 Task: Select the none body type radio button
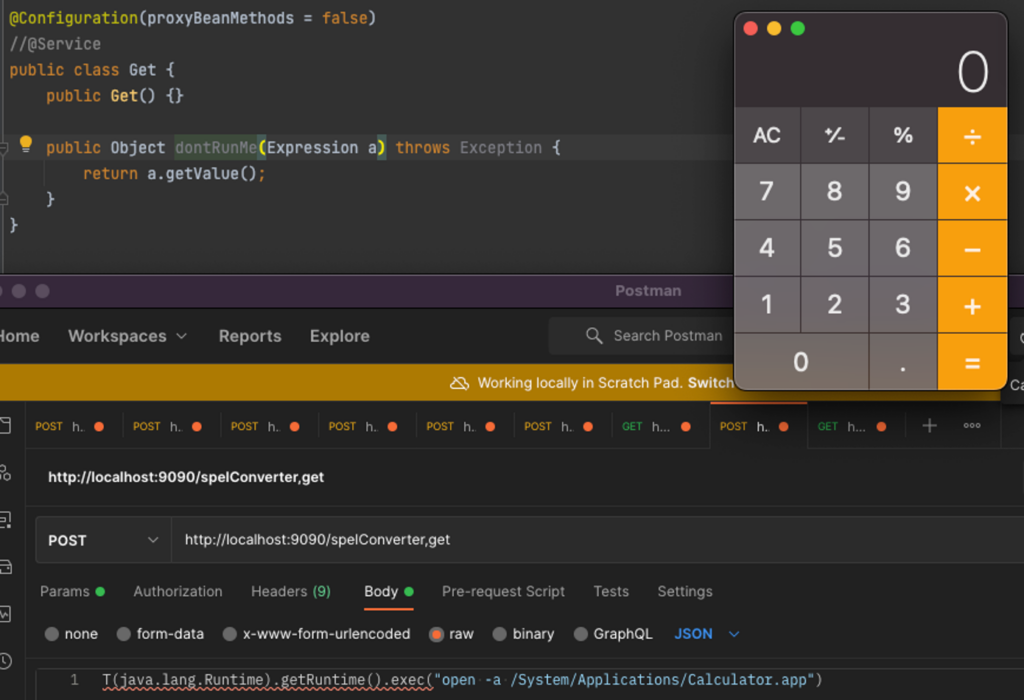click(x=52, y=634)
